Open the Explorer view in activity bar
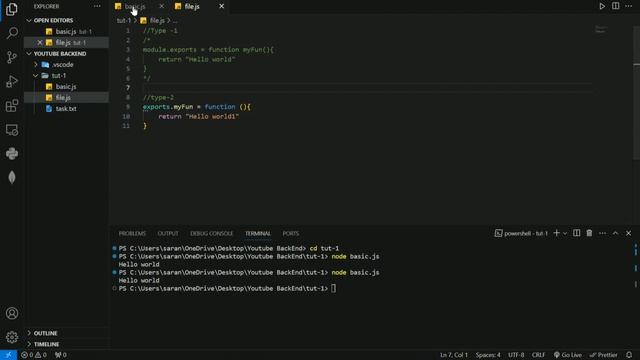 coord(12,9)
